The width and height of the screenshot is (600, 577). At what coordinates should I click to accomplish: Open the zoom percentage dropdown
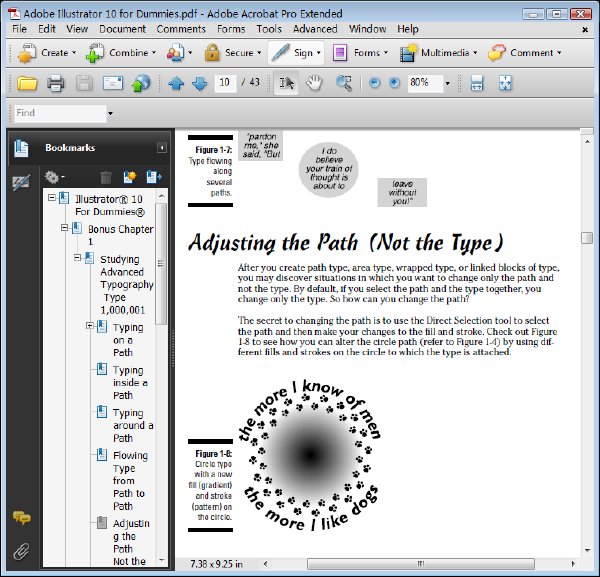[447, 83]
